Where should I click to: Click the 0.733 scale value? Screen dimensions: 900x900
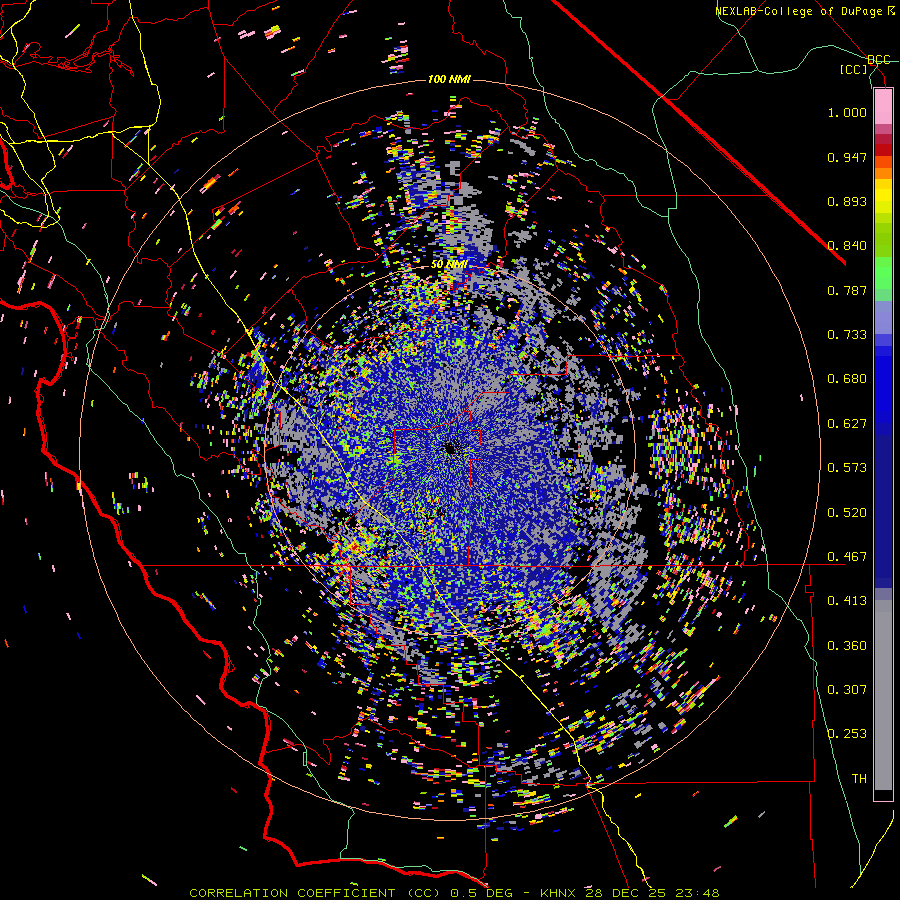point(847,335)
